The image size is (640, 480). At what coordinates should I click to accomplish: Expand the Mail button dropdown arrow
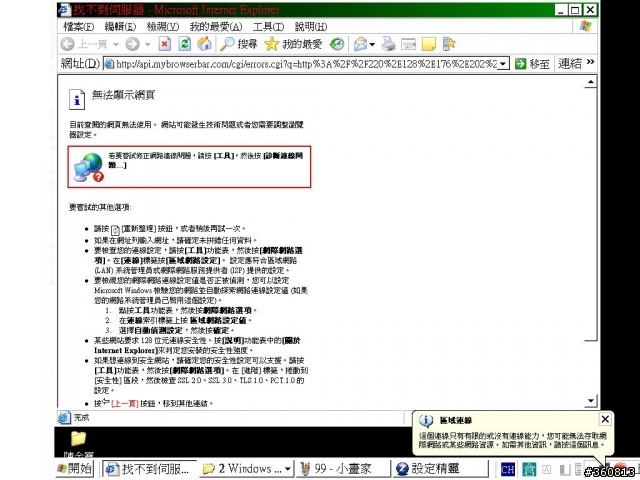point(372,44)
